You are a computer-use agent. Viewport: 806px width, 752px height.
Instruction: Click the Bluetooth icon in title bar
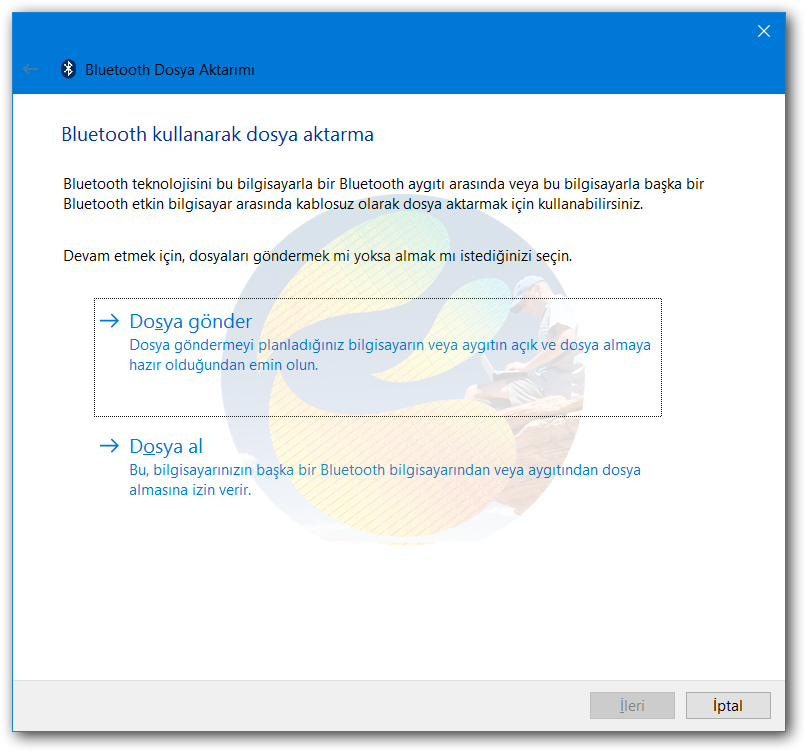click(68, 69)
